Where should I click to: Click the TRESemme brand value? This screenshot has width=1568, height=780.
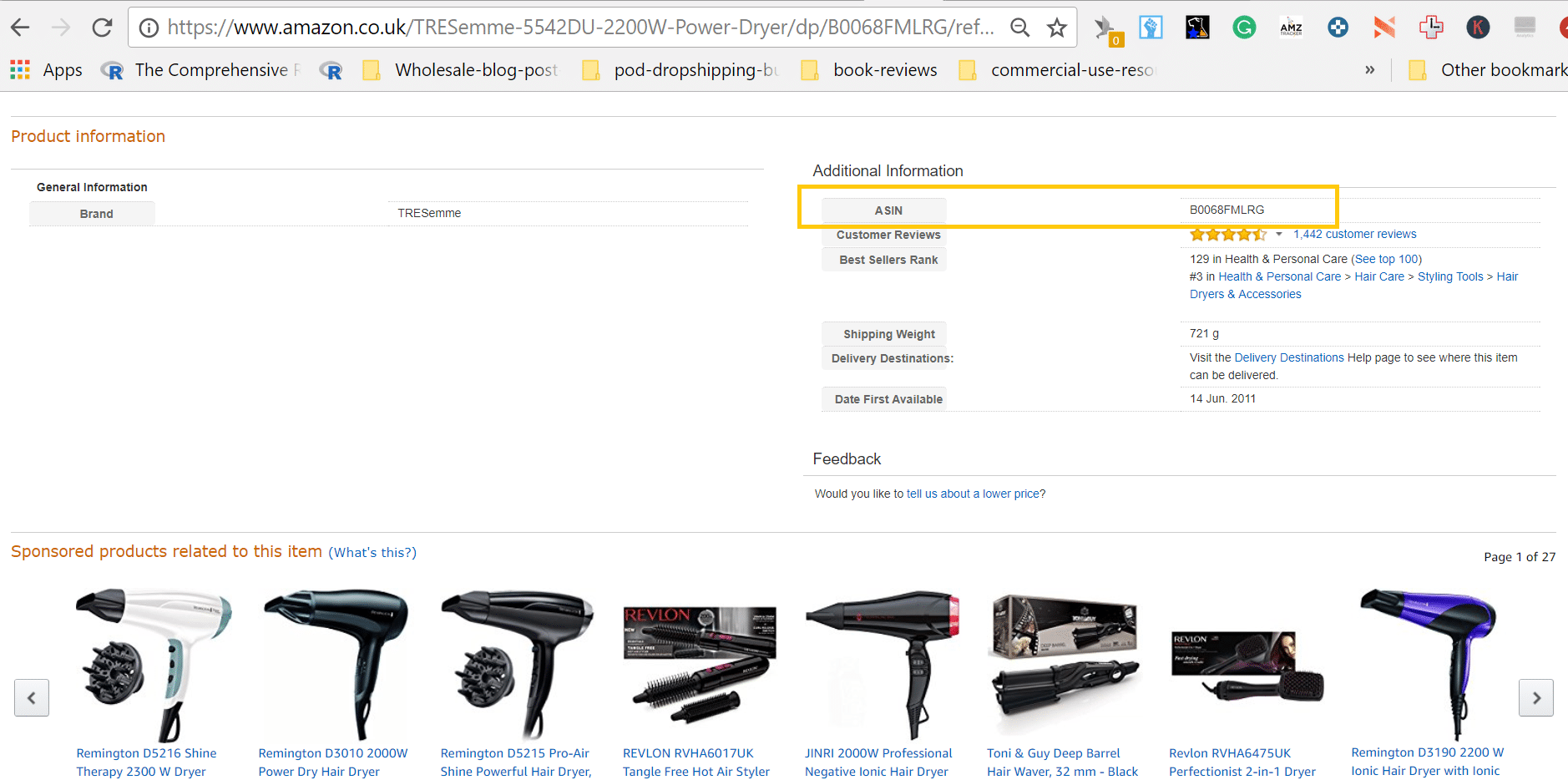(x=429, y=214)
